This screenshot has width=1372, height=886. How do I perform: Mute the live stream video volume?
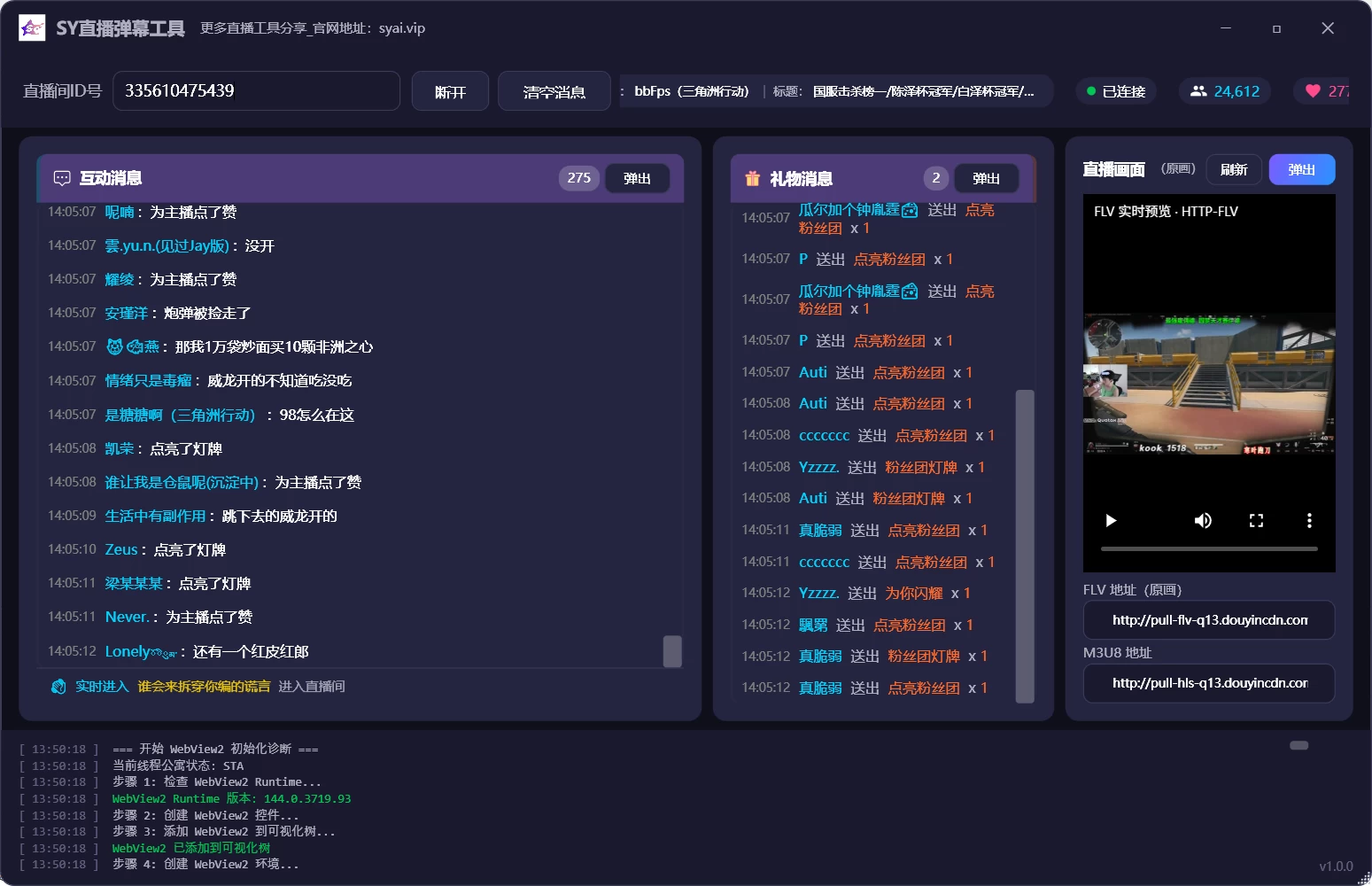(x=1203, y=521)
